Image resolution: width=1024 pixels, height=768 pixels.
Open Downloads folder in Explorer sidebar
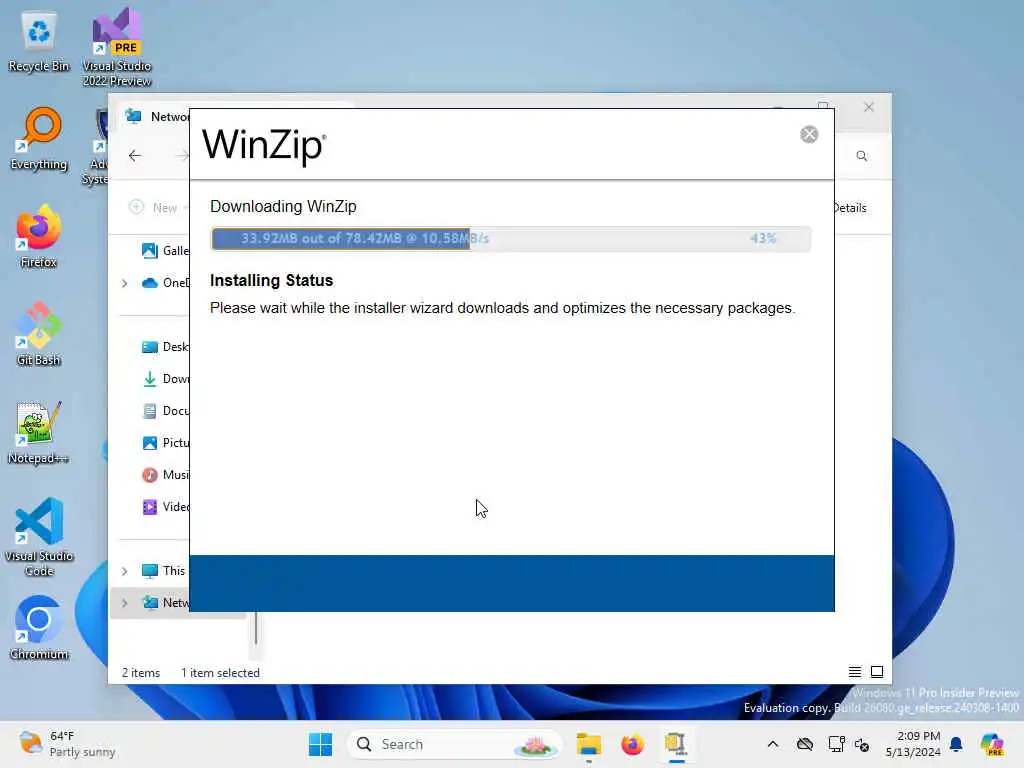tap(165, 379)
